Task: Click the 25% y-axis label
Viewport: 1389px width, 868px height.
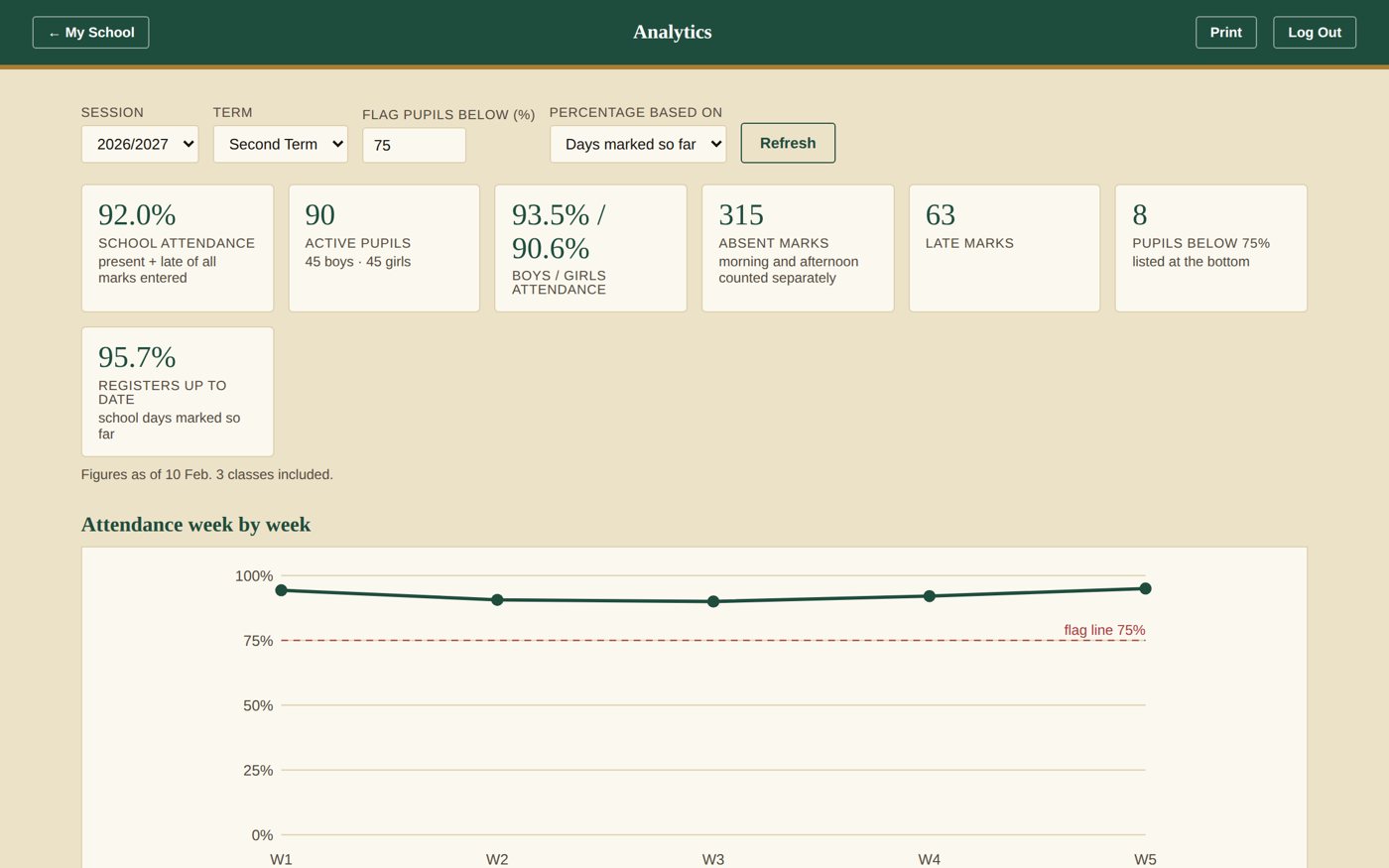Action: 258,771
